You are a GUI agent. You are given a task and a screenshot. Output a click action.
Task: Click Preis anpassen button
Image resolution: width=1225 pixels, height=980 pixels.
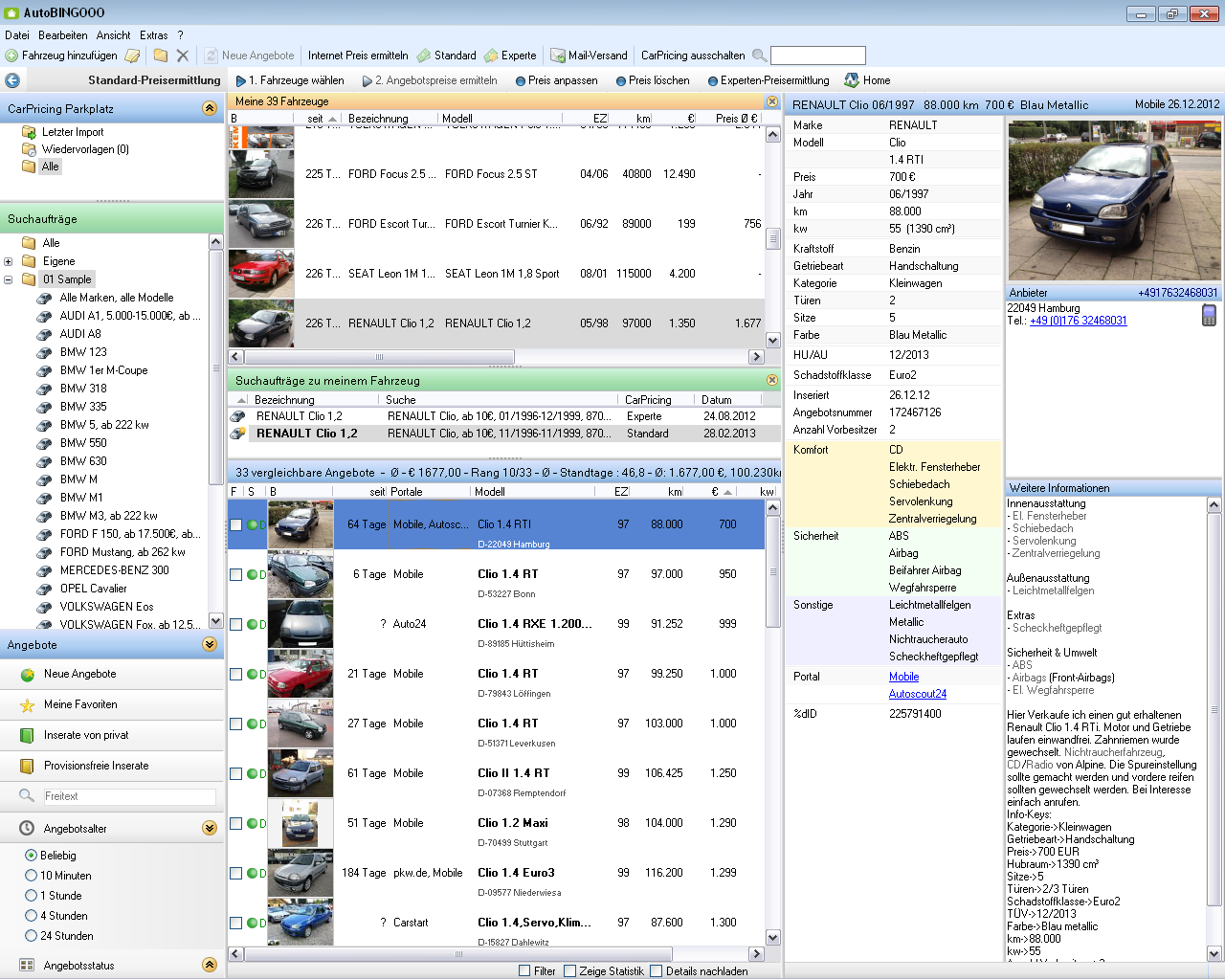556,80
